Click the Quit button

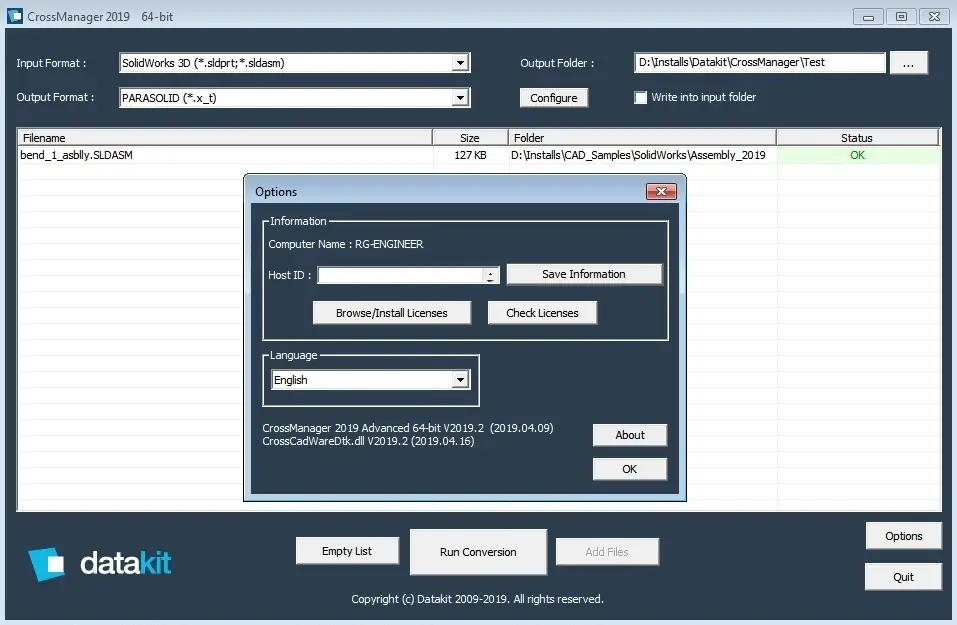click(x=903, y=577)
